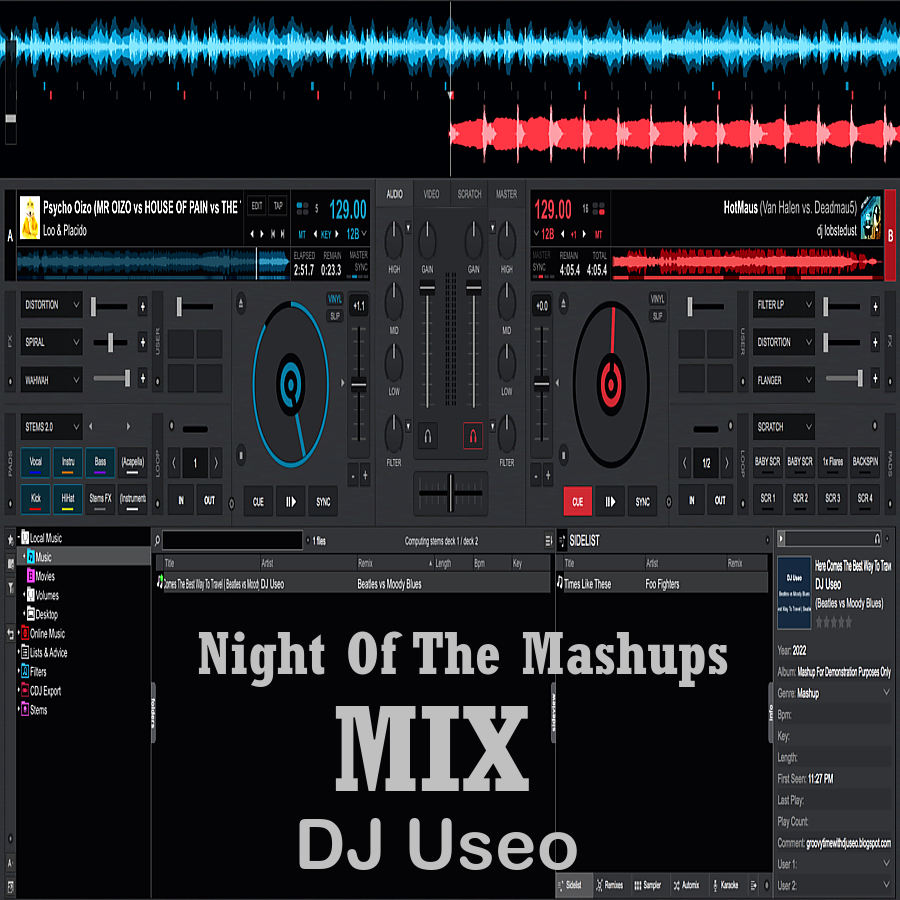This screenshot has width=900, height=900.
Task: Click the crossfader slider
Action: click(451, 492)
